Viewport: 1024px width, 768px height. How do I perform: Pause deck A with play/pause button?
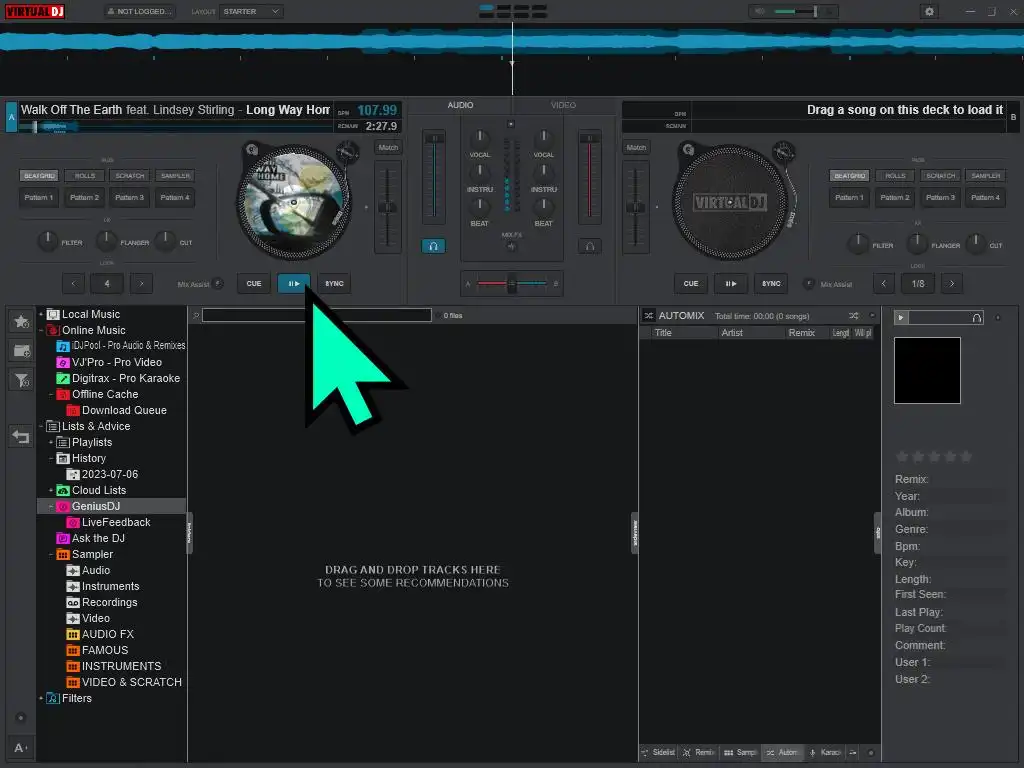pos(294,283)
